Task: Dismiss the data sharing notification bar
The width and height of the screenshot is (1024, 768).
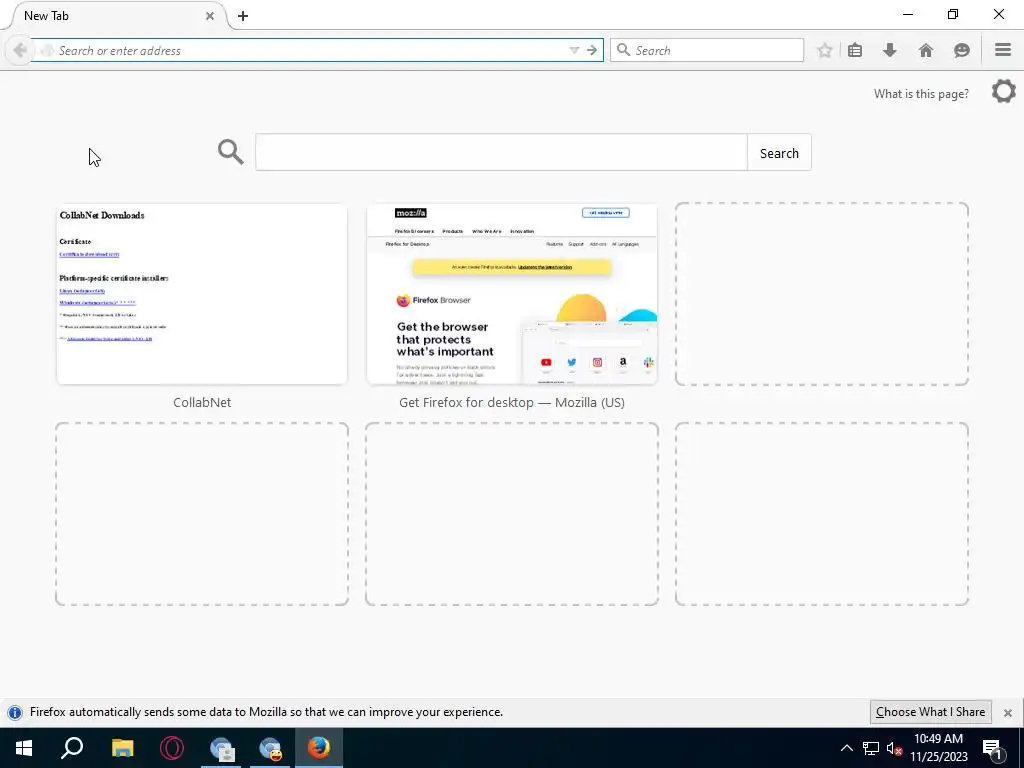Action: click(1008, 712)
